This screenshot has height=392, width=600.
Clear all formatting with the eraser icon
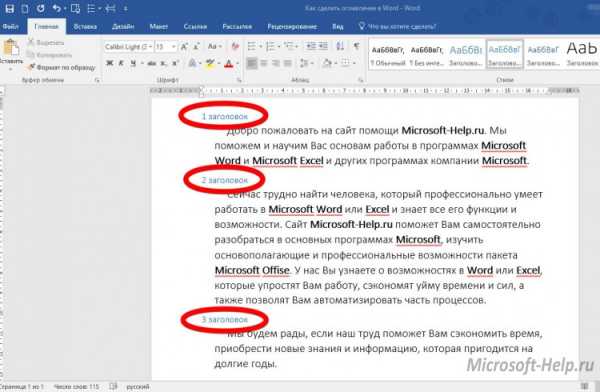[x=235, y=47]
